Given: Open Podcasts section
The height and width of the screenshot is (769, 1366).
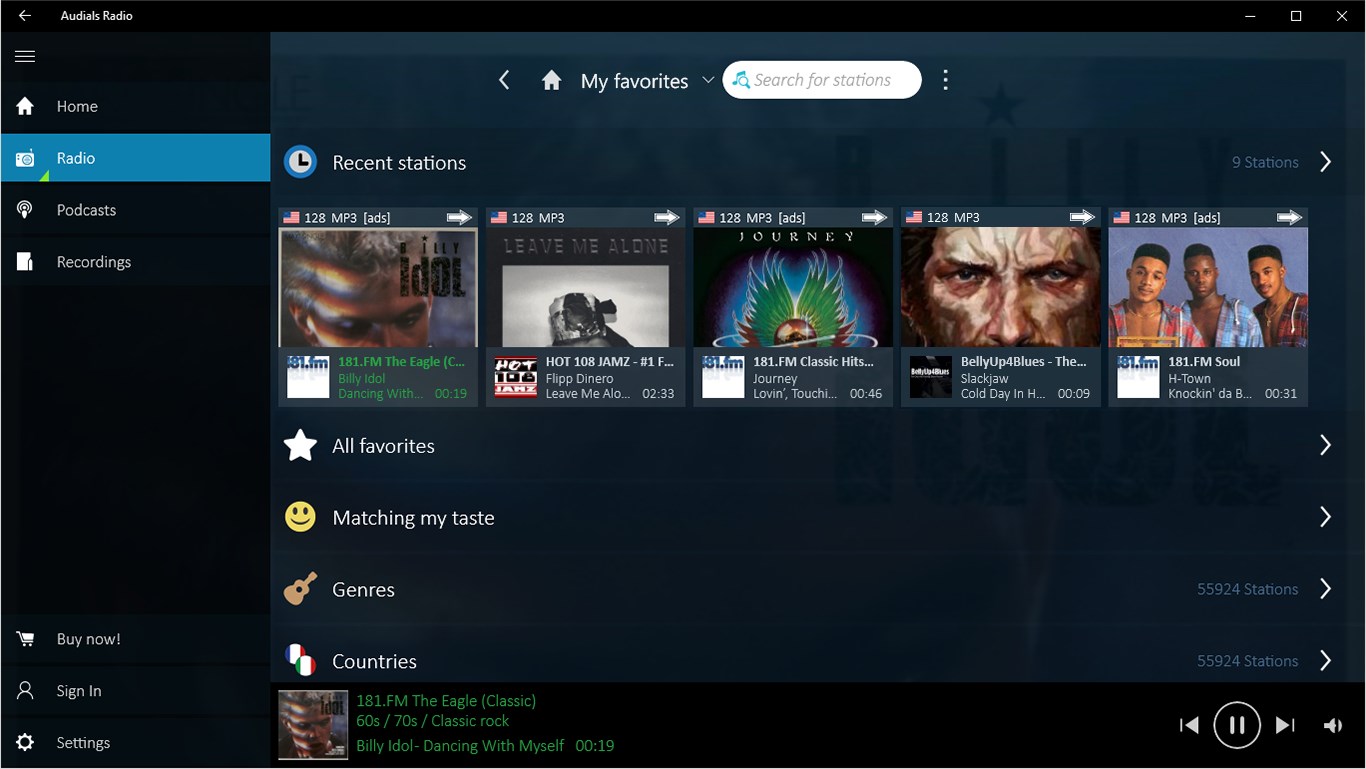Looking at the screenshot, I should point(135,210).
